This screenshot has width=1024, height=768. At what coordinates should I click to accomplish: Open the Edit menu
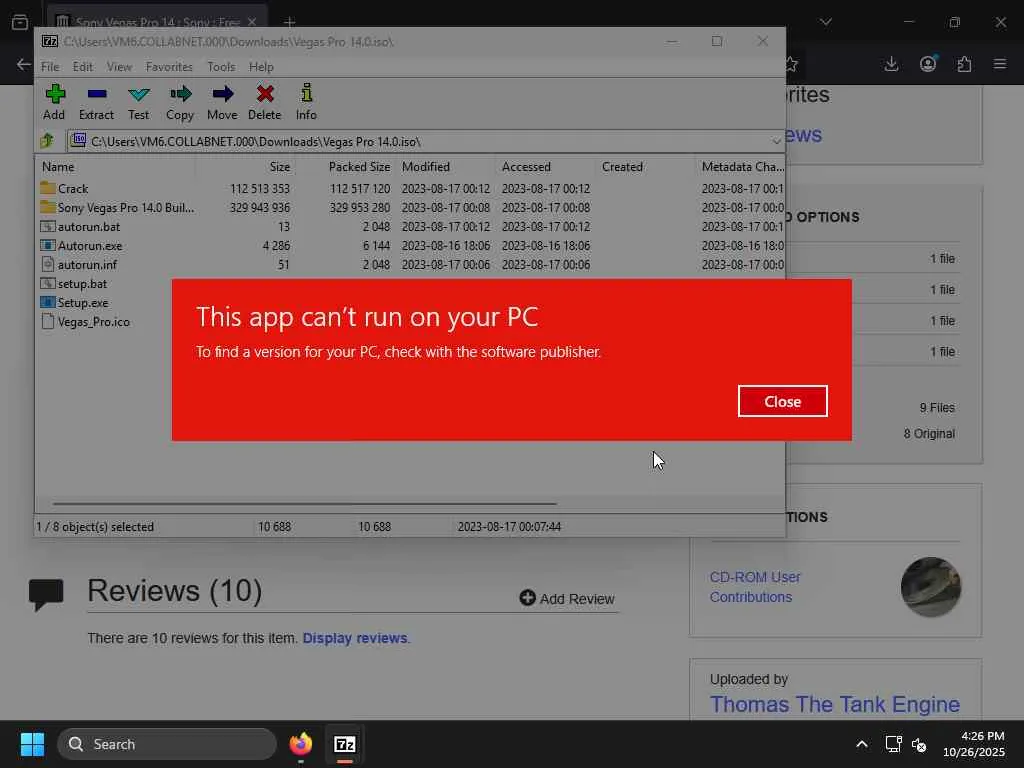coord(82,67)
